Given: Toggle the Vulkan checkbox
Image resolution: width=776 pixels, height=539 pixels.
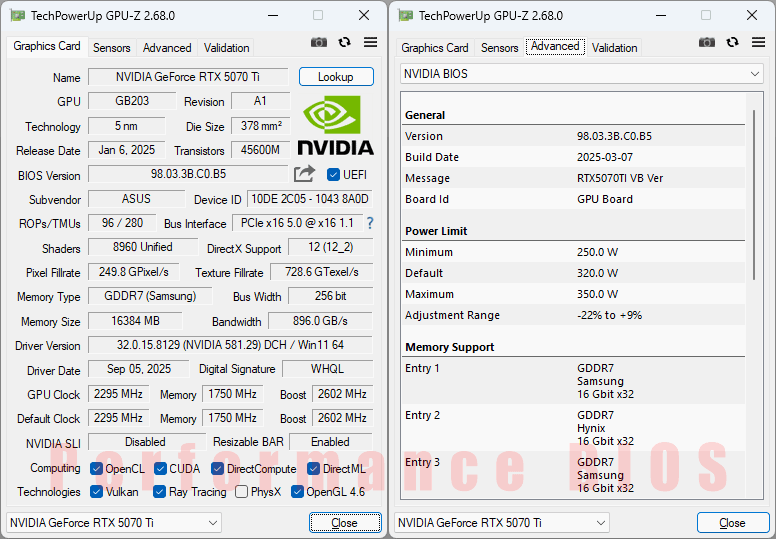Looking at the screenshot, I should [x=97, y=491].
